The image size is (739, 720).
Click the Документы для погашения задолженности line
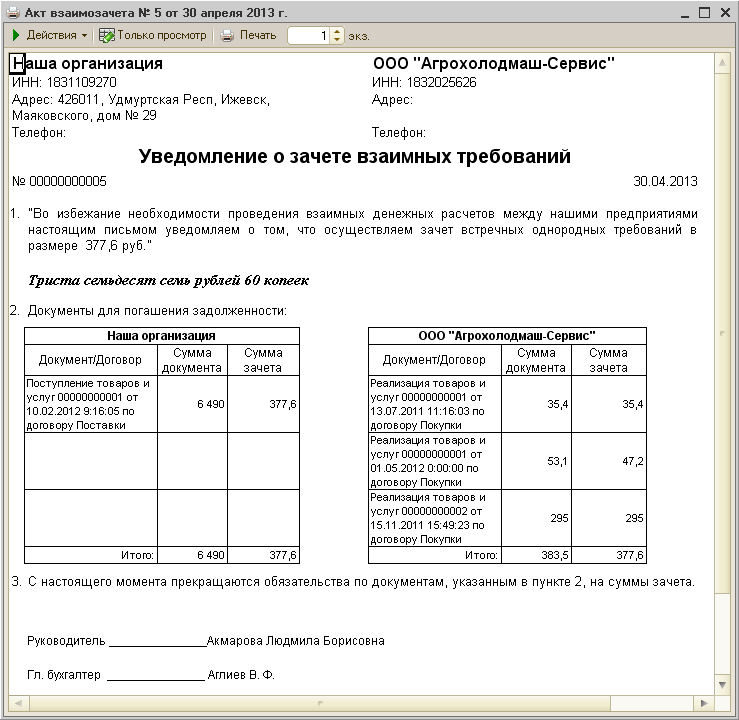157,311
